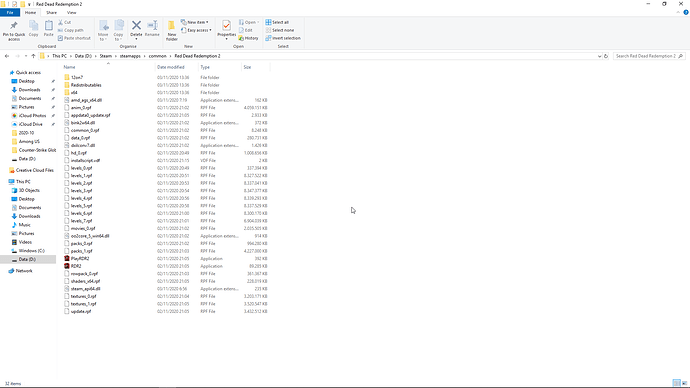Select the installscript.vdf file
690x388 pixels.
click(85, 161)
